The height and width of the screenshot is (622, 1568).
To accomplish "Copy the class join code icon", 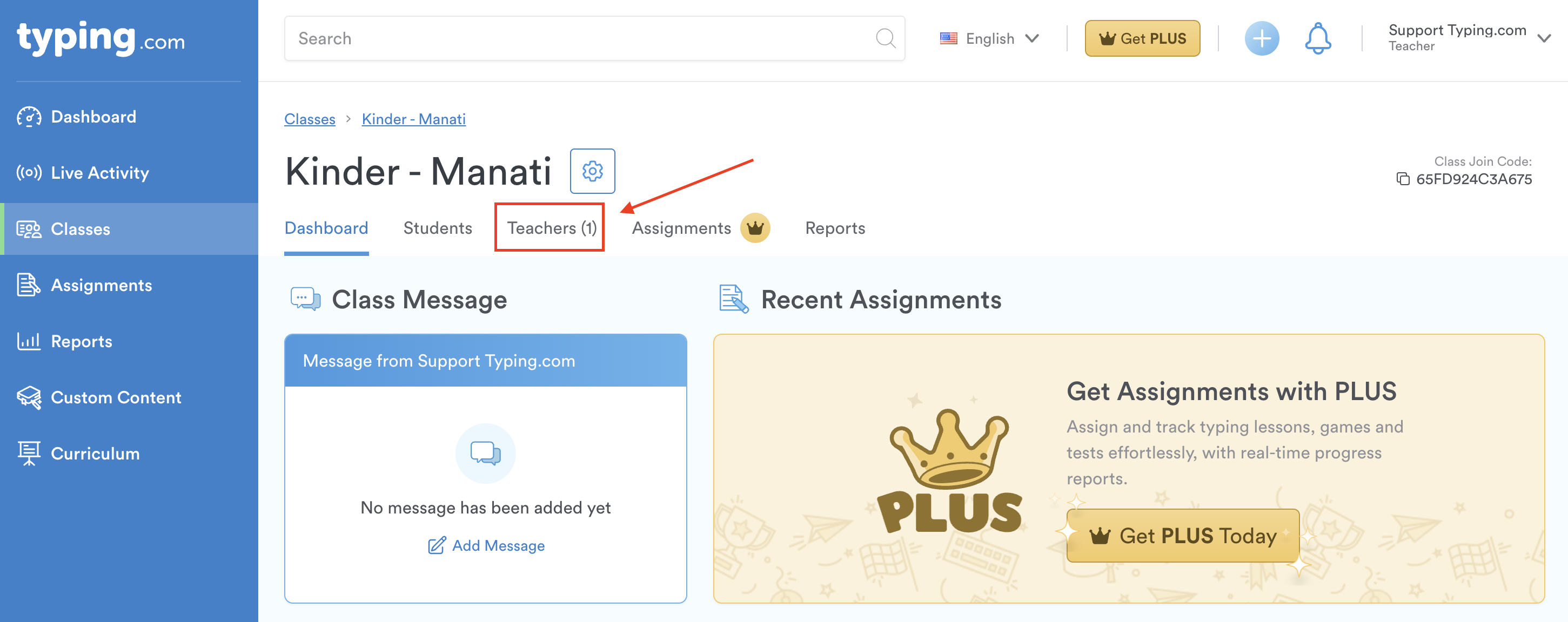I will (x=1403, y=179).
